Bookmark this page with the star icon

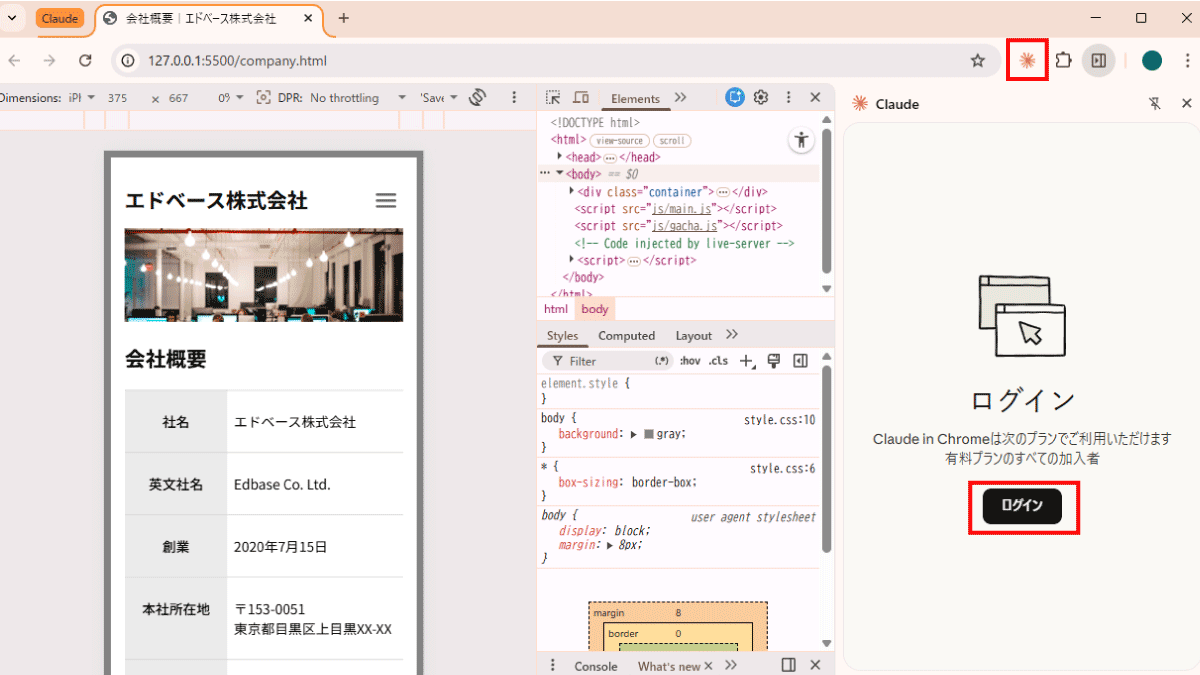tap(978, 61)
